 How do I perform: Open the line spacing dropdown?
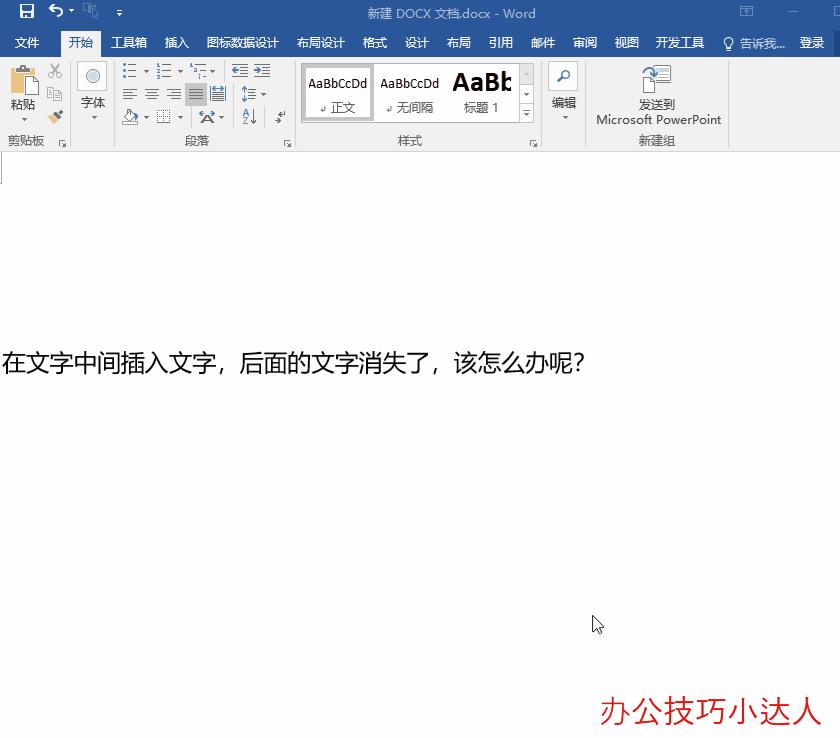(252, 93)
